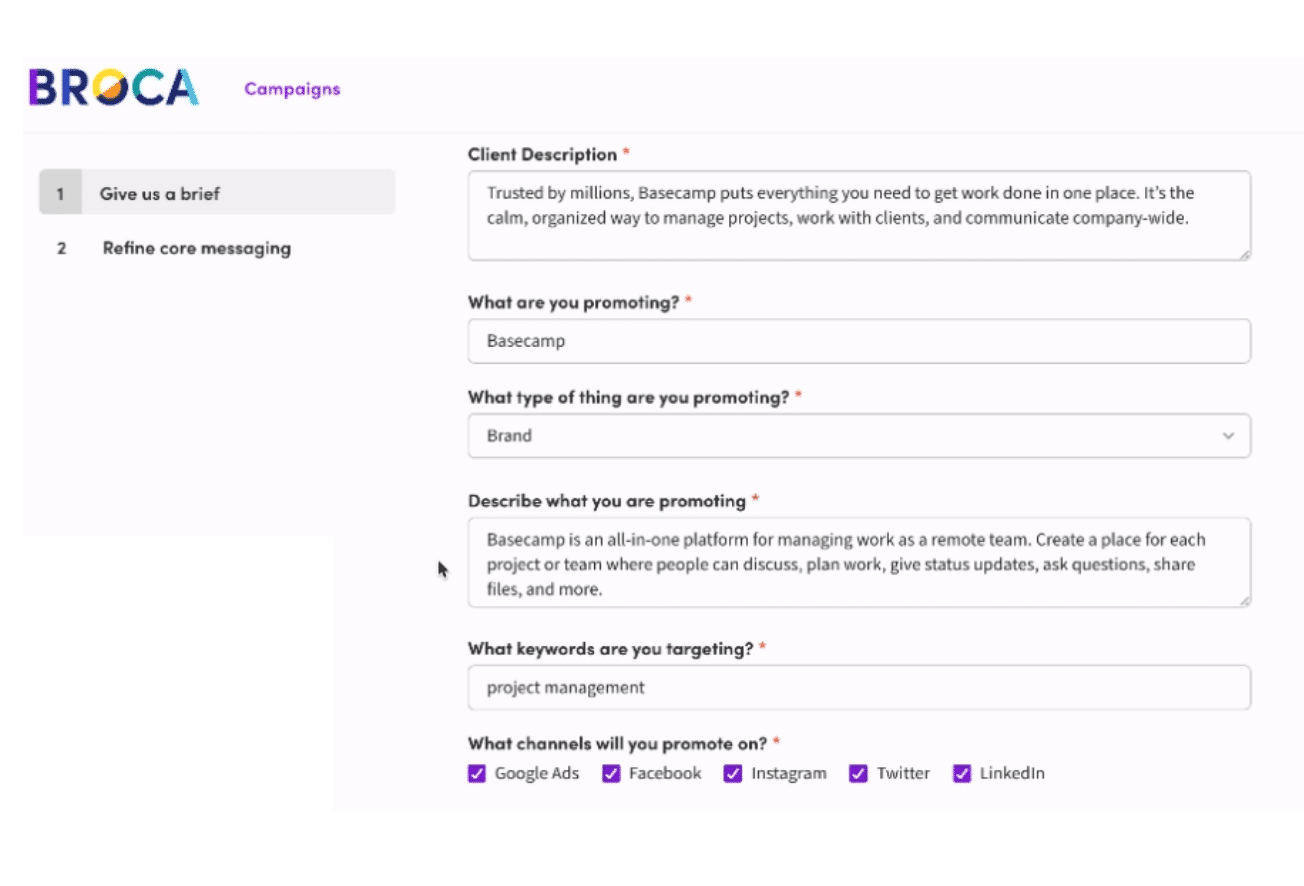Deselect the LinkedIn checkbox
Screen dimensions: 1304x886
tap(962, 773)
